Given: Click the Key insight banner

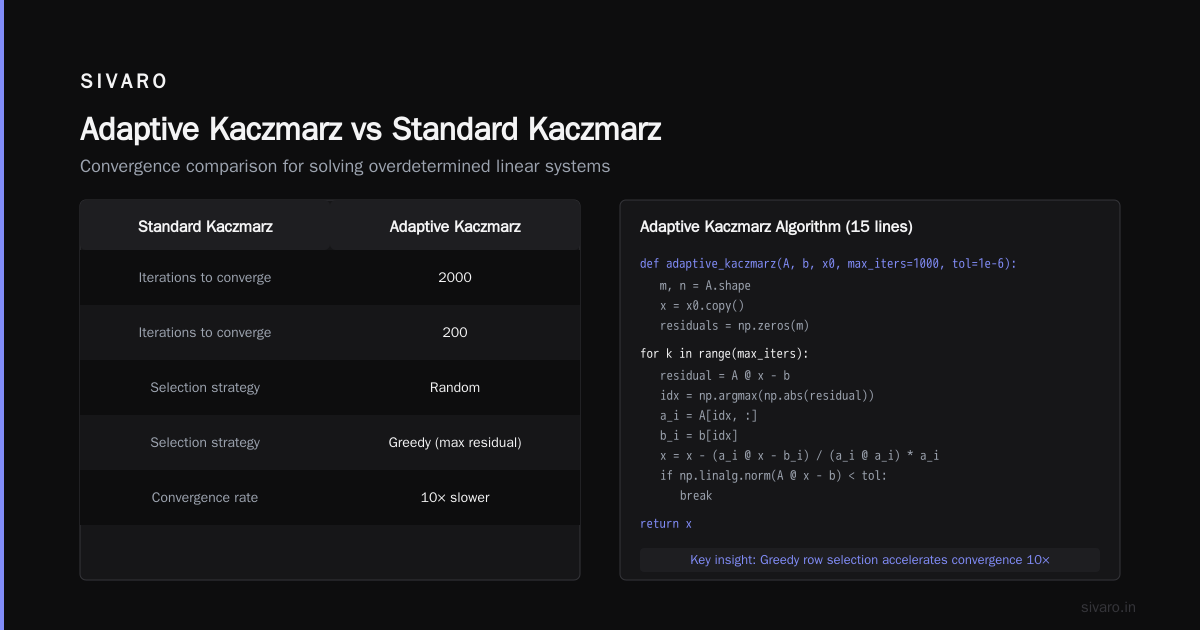Looking at the screenshot, I should click(x=870, y=560).
